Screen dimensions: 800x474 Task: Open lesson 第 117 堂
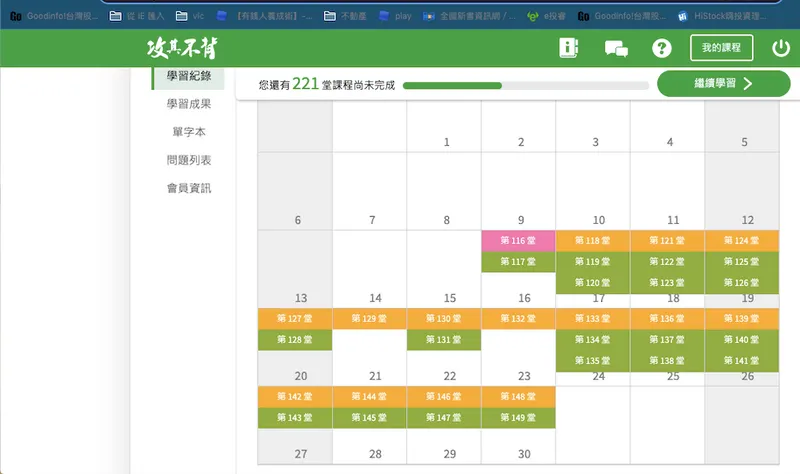518,262
